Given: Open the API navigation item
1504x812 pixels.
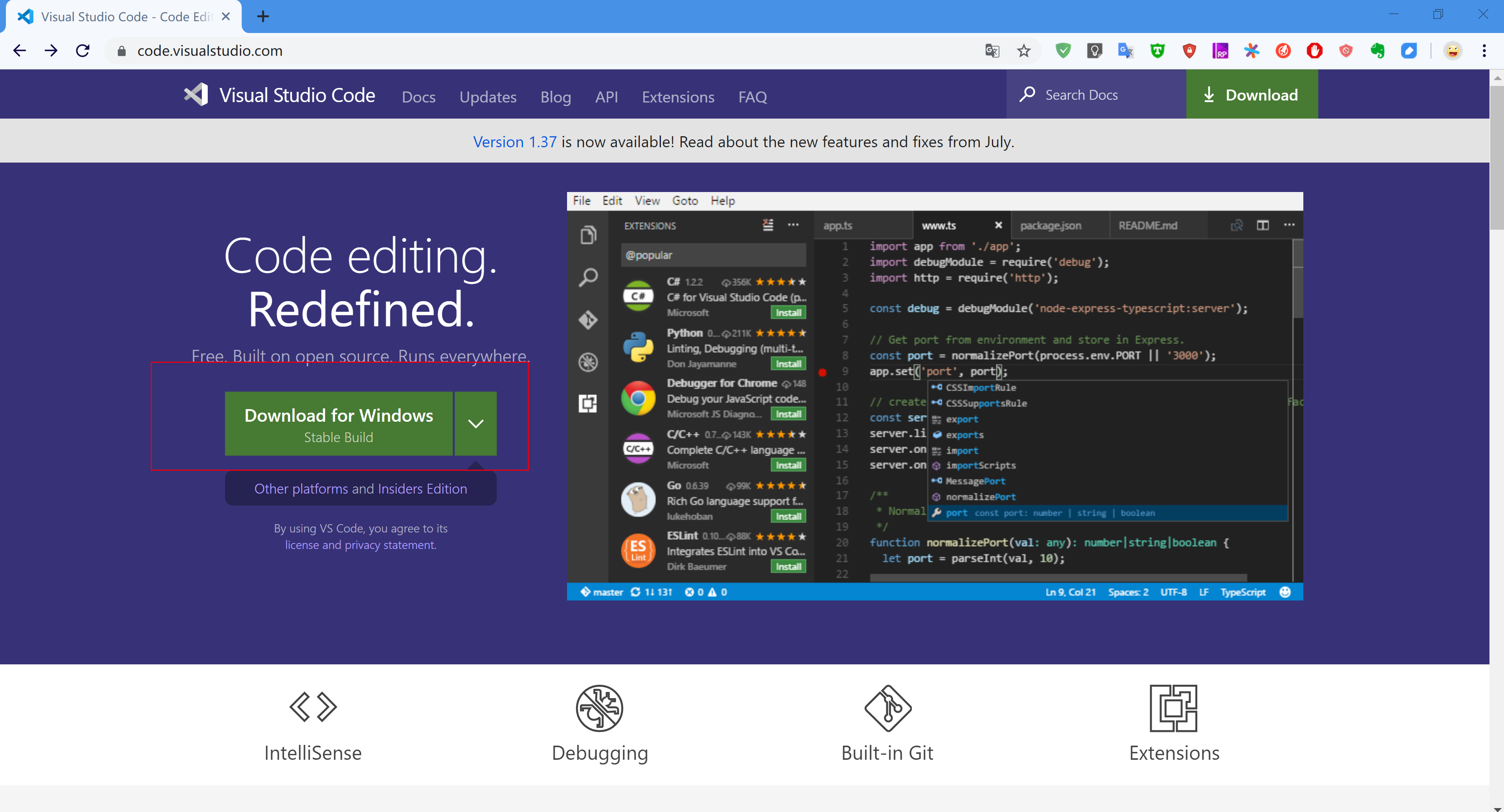Looking at the screenshot, I should pyautogui.click(x=607, y=97).
